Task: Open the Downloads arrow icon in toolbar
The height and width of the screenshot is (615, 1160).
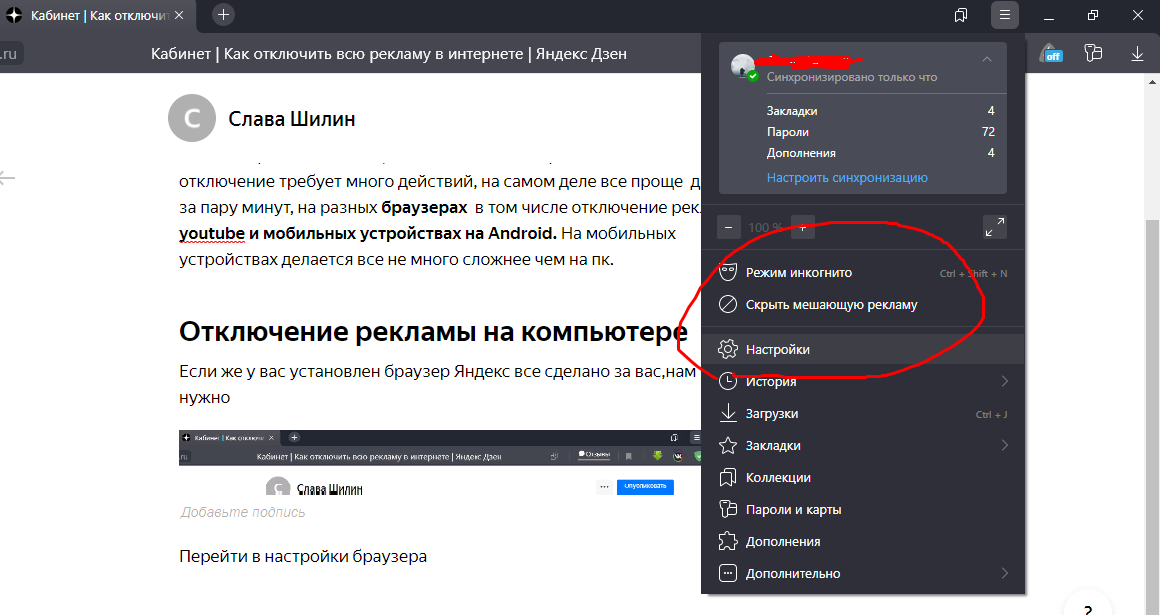Action: (x=1137, y=54)
